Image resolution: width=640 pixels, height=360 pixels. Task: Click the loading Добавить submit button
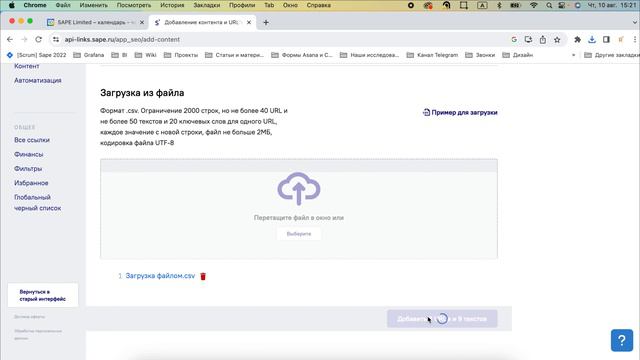(442, 319)
